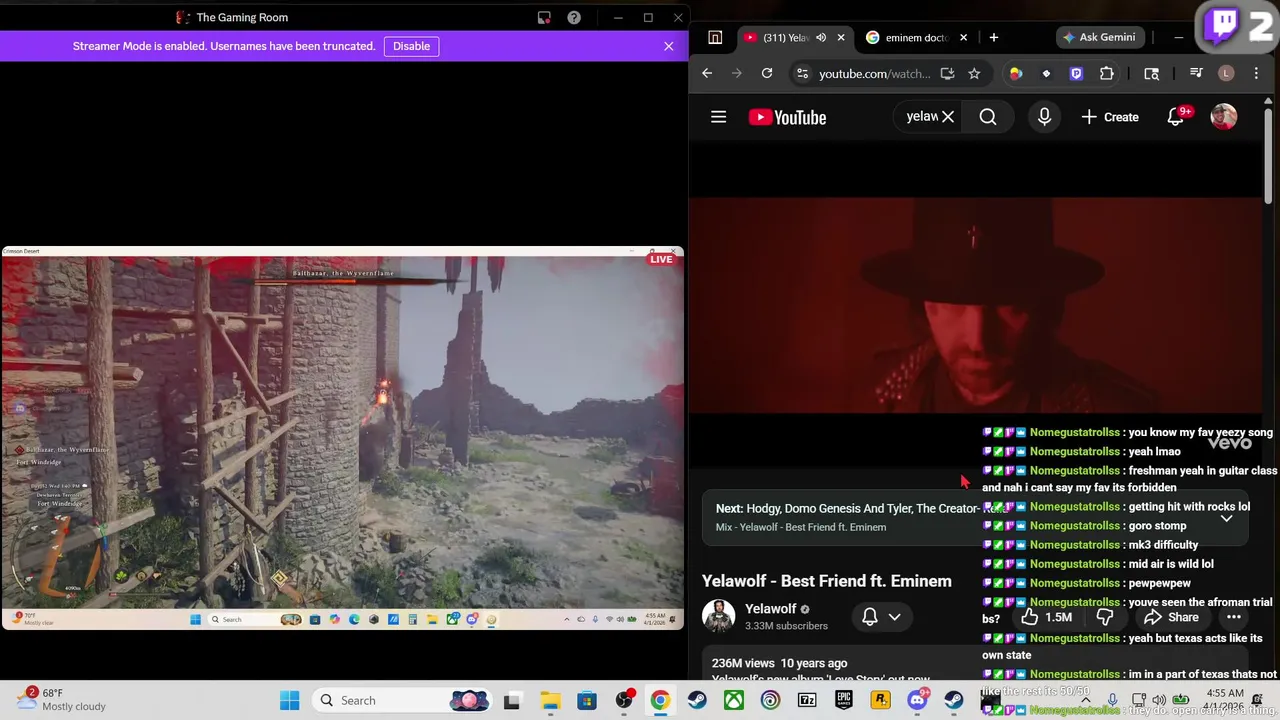Click the help icon in Gaming Room window
Screen dimensions: 1280x720
574,17
